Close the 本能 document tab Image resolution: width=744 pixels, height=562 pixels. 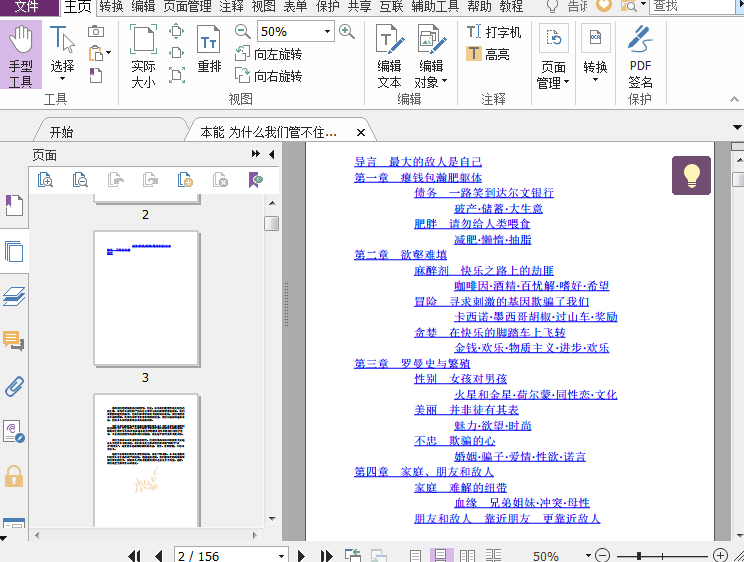[361, 132]
